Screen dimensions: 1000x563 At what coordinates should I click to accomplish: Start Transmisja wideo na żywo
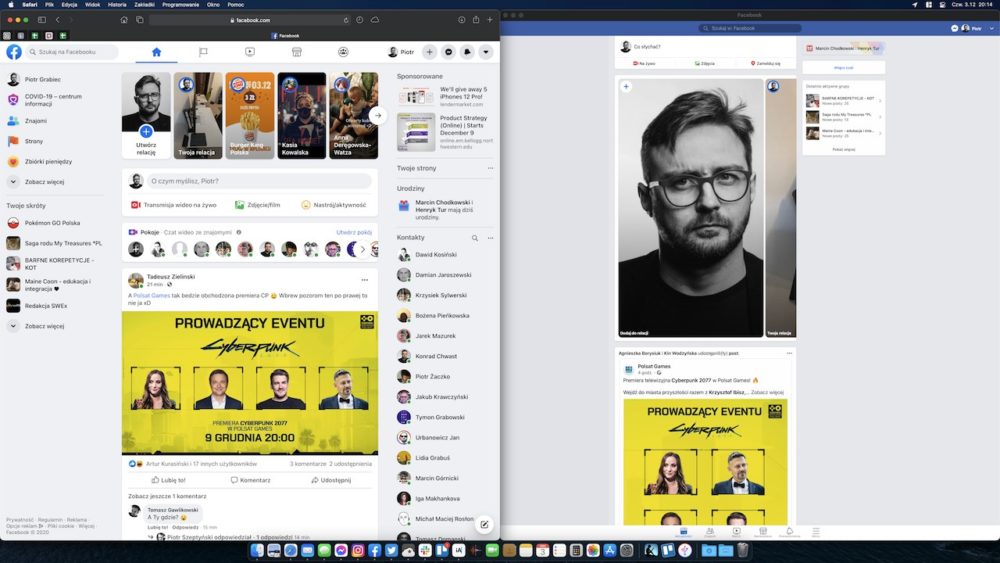coord(173,205)
